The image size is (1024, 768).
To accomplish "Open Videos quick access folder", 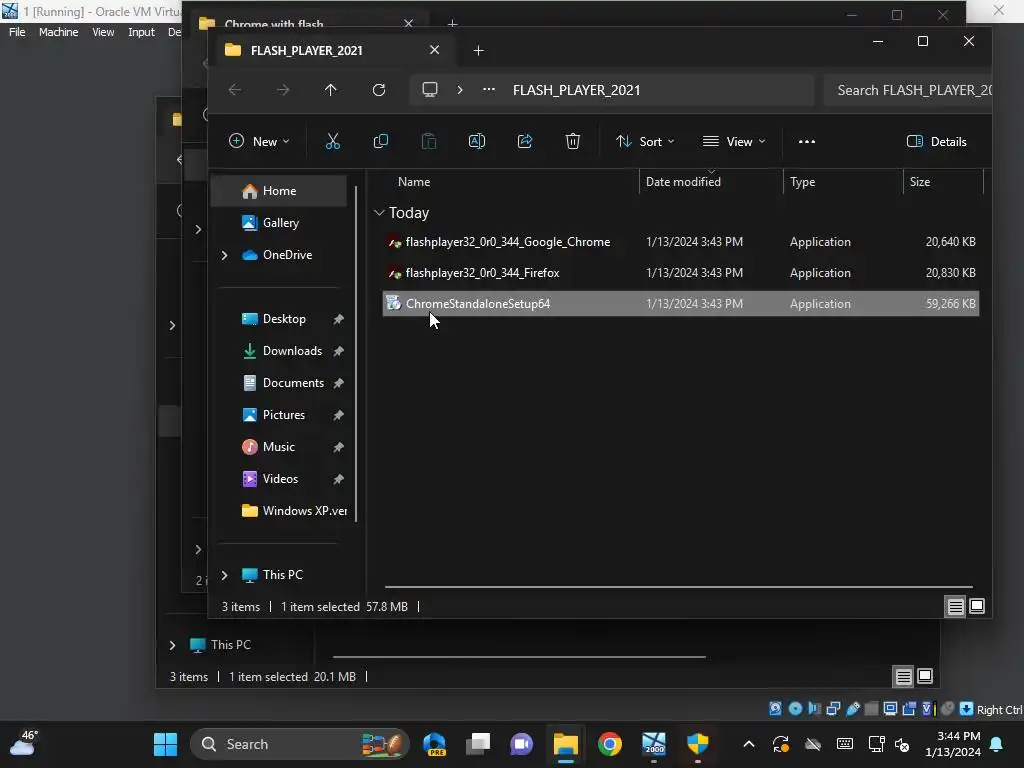I will [x=280, y=479].
